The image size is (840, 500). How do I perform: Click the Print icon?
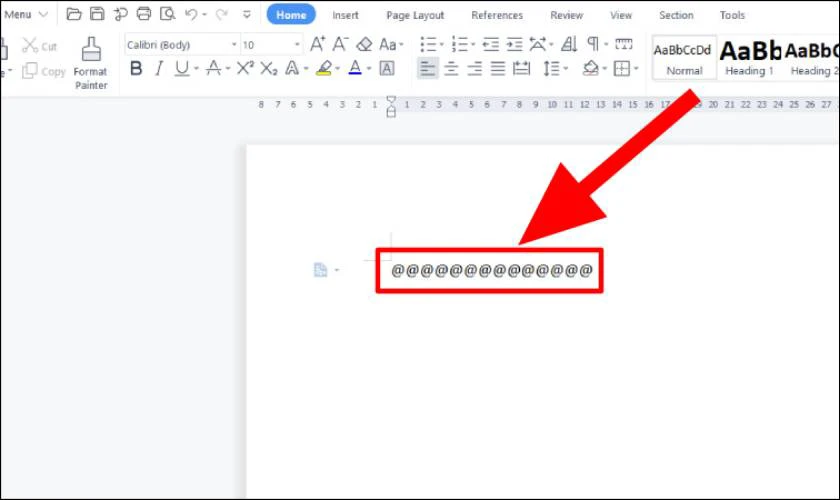(144, 14)
